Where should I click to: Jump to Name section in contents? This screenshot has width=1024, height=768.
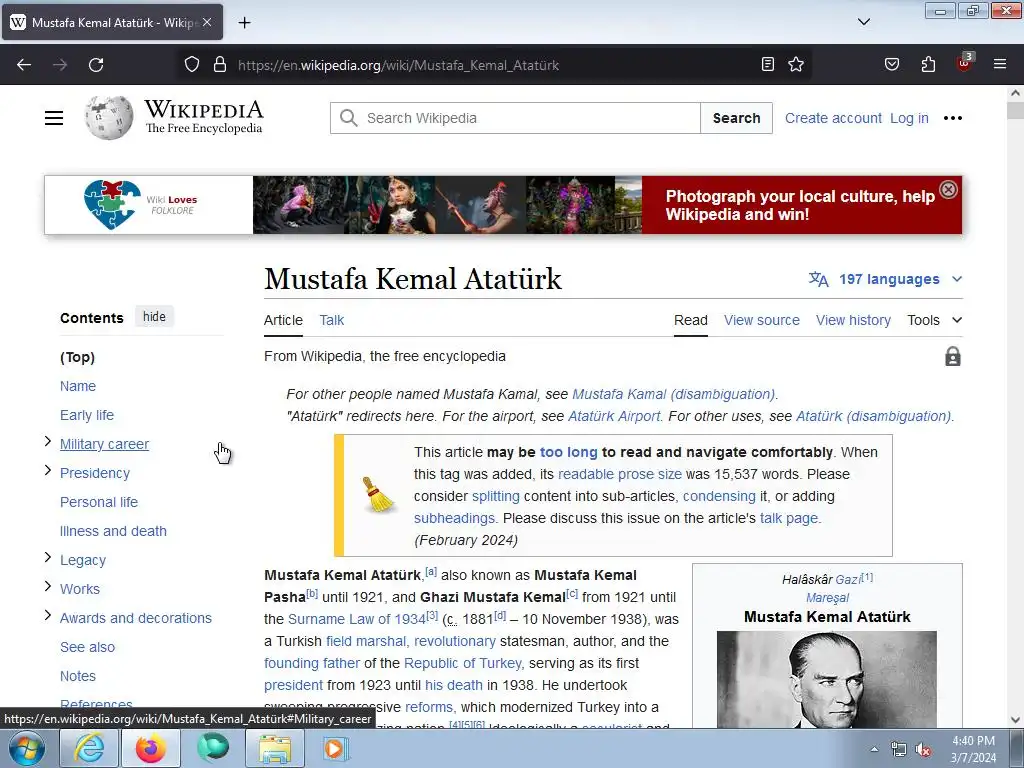point(78,386)
